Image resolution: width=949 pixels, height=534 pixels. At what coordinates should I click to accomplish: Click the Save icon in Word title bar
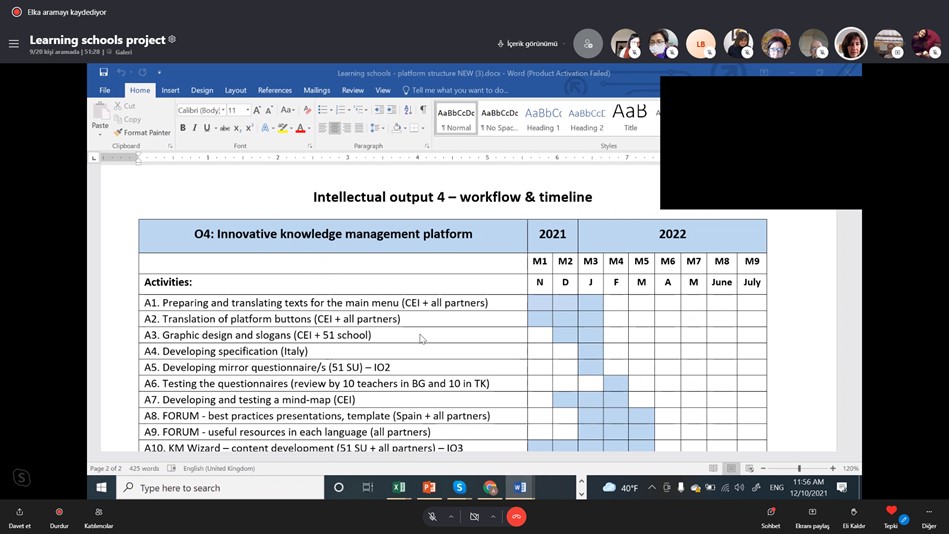pos(103,72)
